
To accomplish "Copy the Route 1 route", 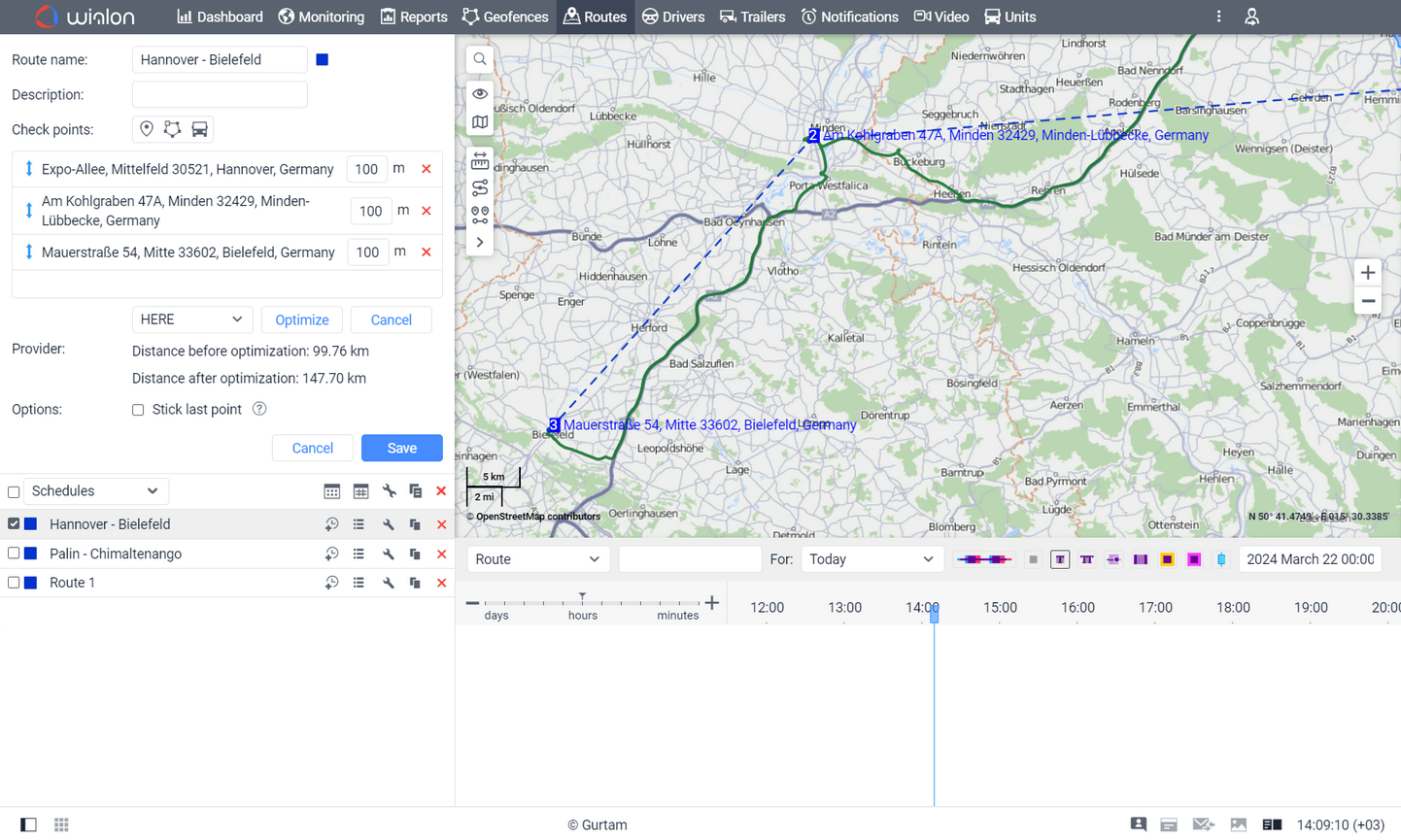I will 415,582.
